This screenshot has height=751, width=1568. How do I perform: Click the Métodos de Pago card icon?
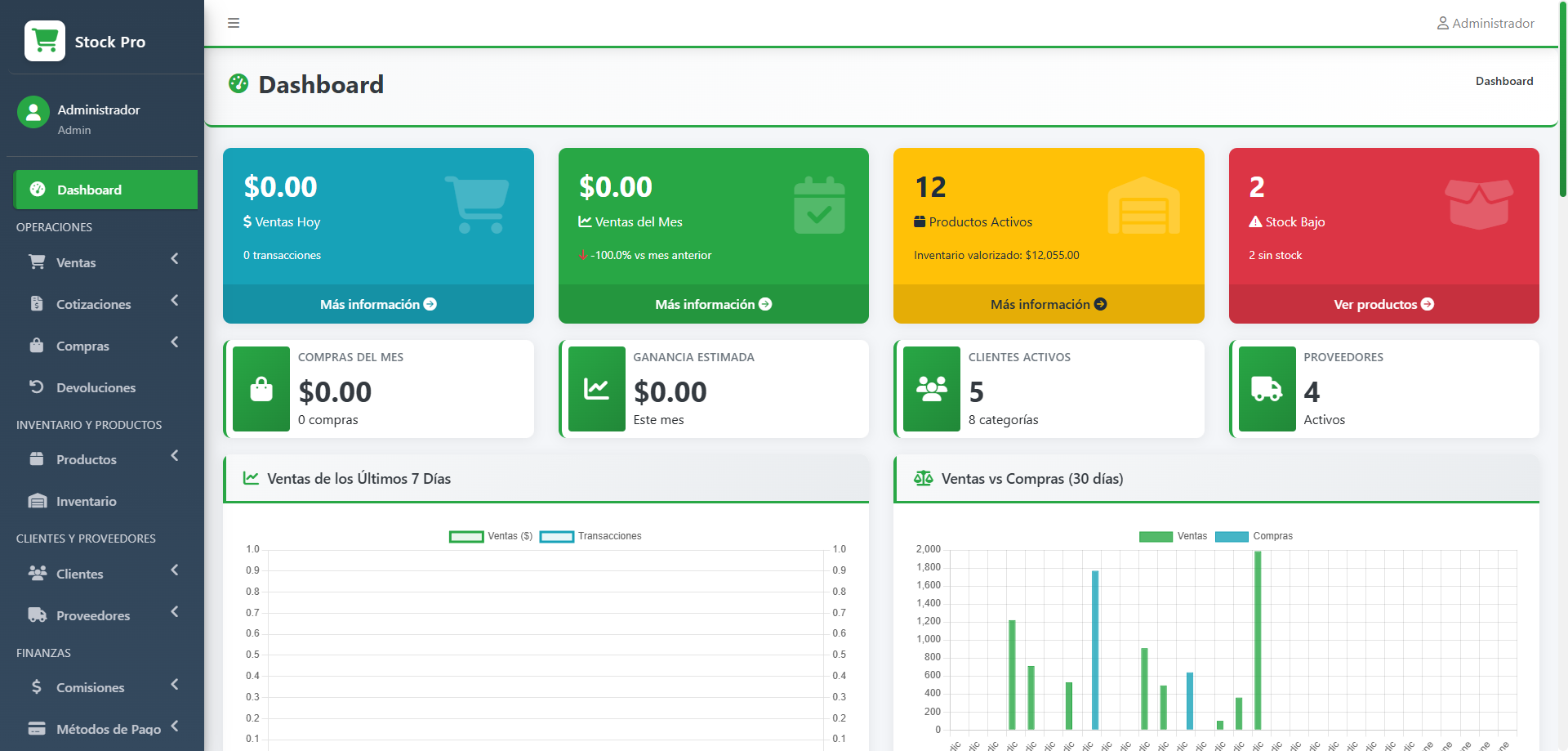37,727
